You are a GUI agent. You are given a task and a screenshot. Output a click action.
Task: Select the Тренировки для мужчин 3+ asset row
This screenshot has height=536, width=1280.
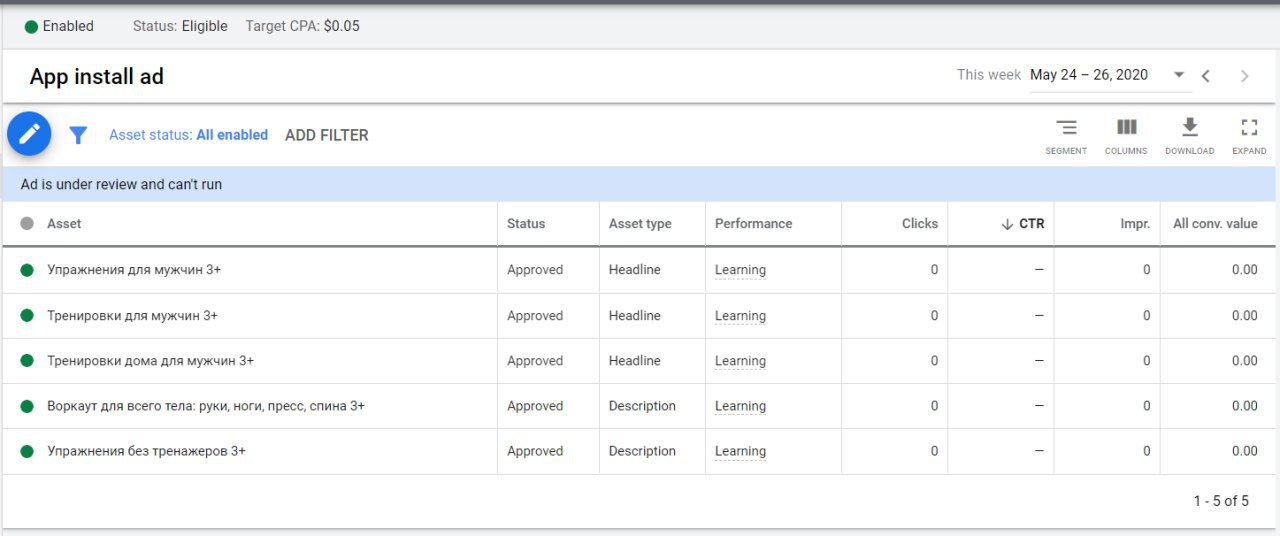(639, 316)
